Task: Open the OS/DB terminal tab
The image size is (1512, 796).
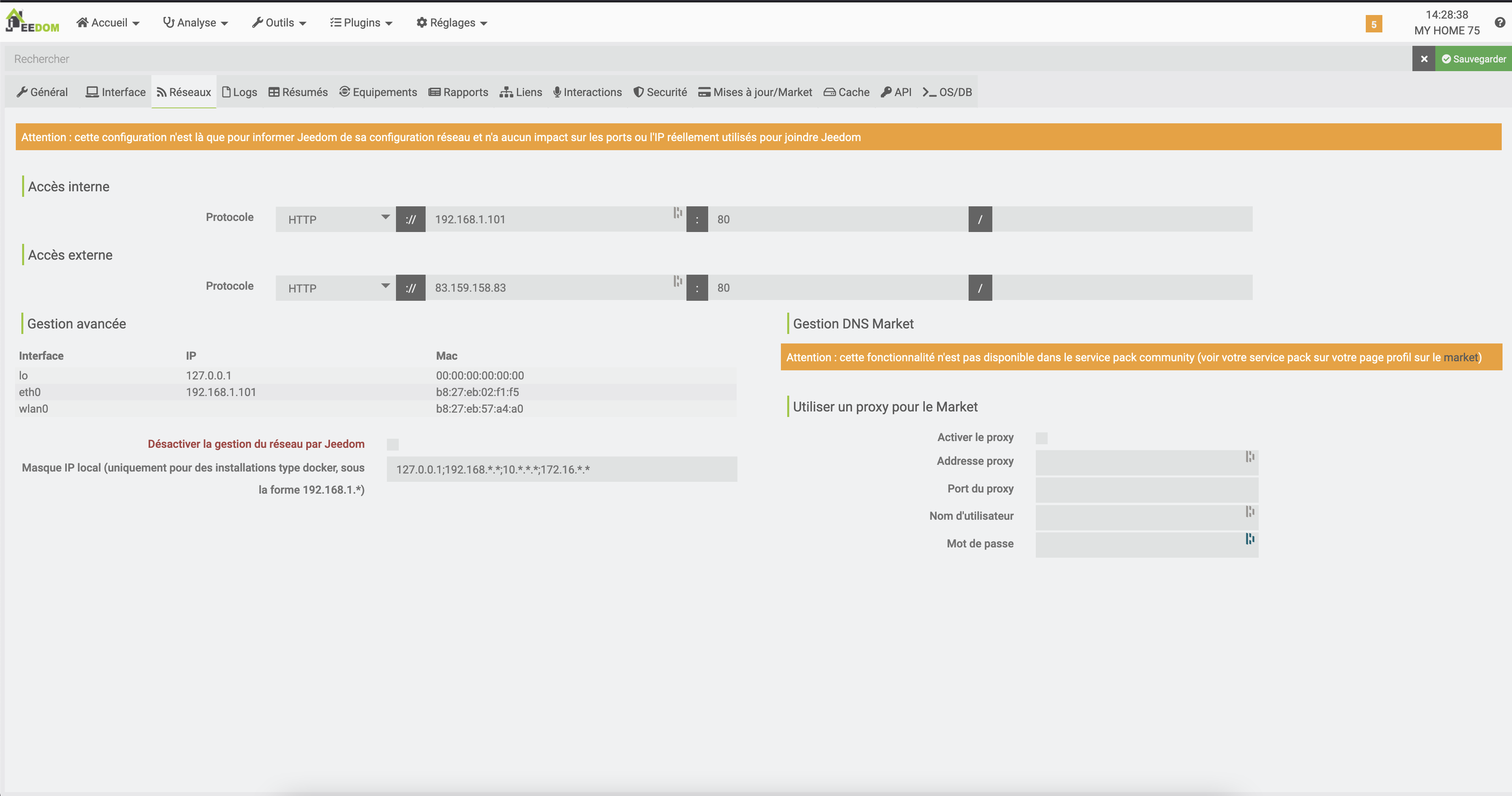Action: (x=947, y=92)
